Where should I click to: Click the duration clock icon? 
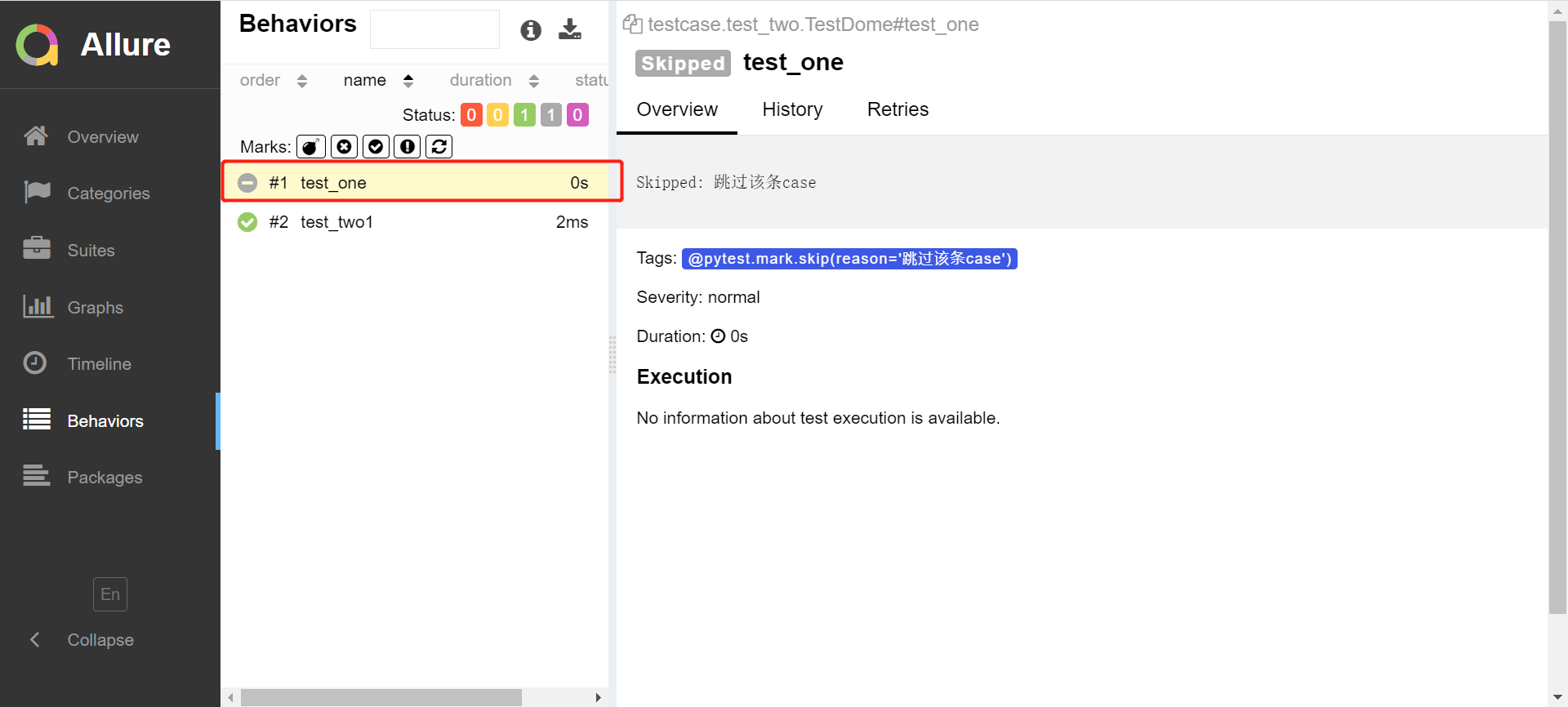coord(718,336)
